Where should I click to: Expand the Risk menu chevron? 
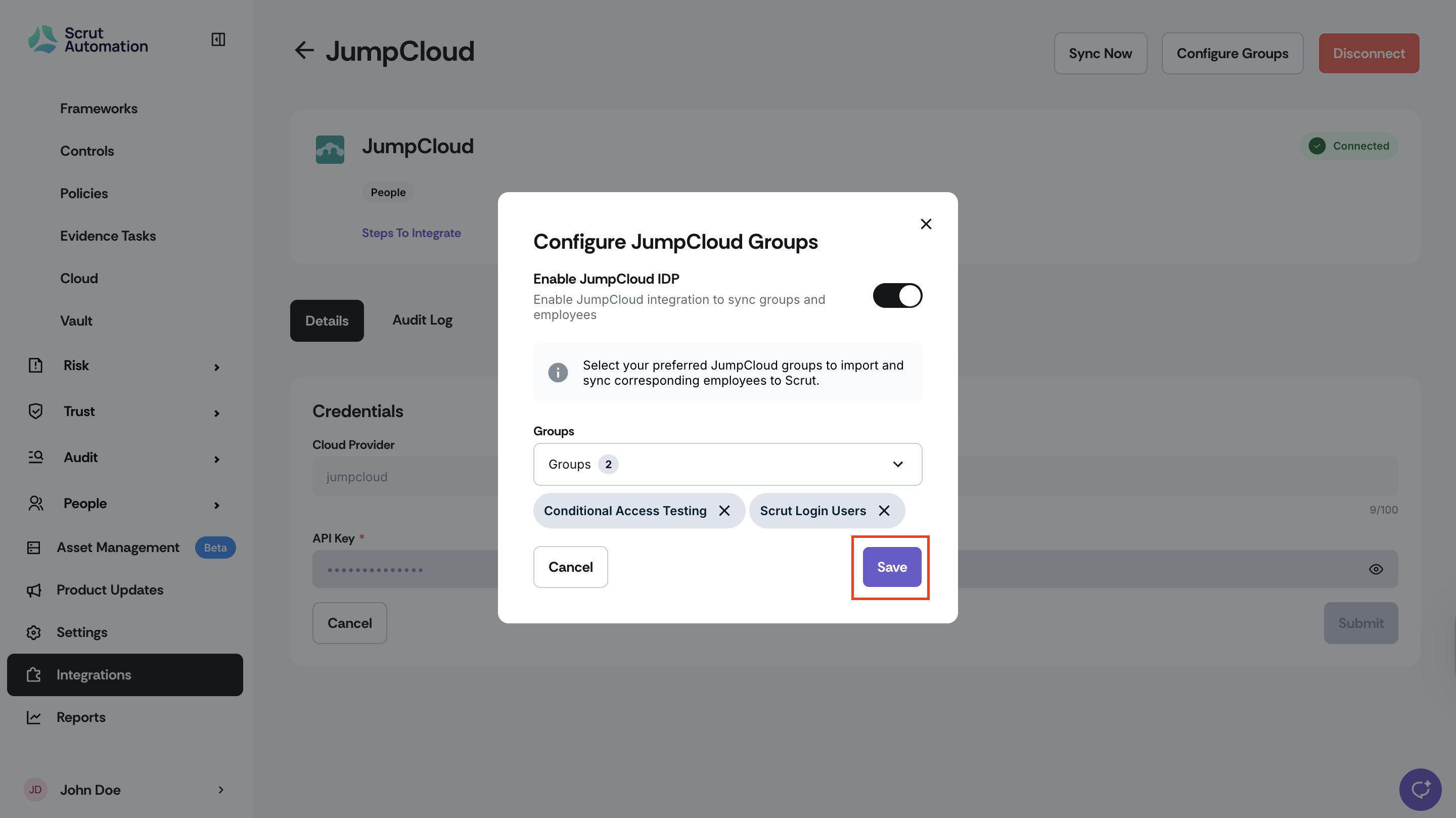point(217,368)
